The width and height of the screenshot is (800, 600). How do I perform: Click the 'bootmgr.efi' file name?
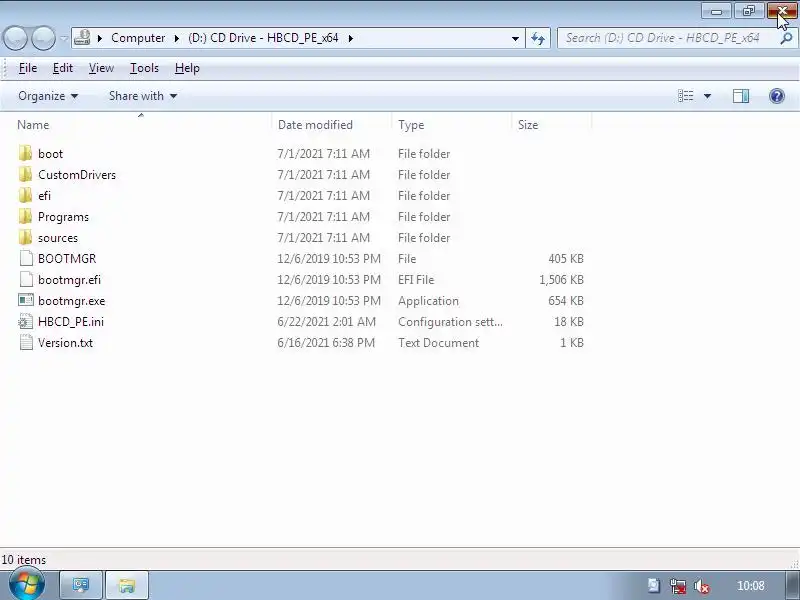pyautogui.click(x=69, y=280)
